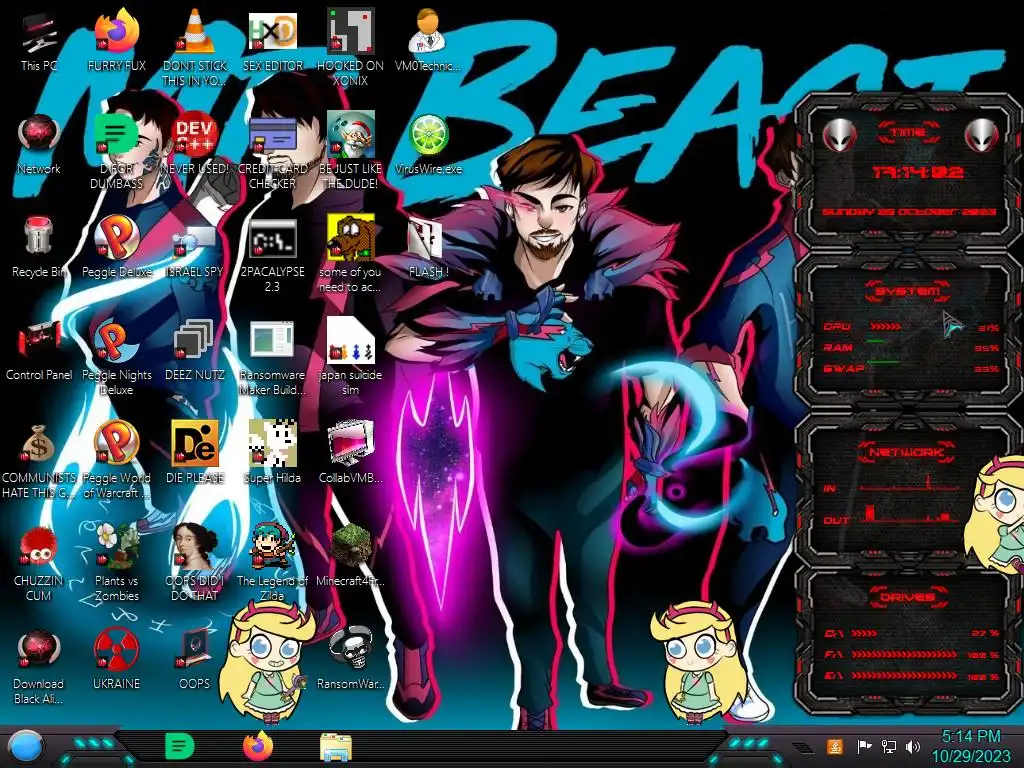The image size is (1024, 768).
Task: Open the DIE PLEASE shortcut
Action: point(195,443)
